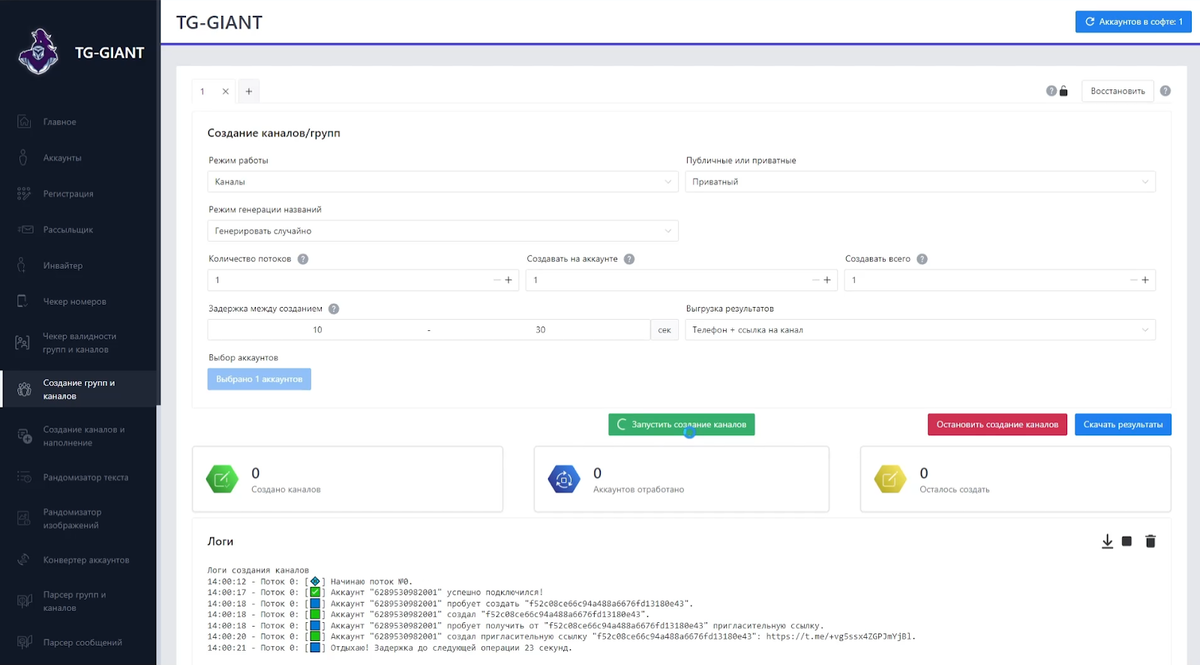This screenshot has width=1200, height=665.
Task: Add a new tab with plus
Action: tap(248, 91)
